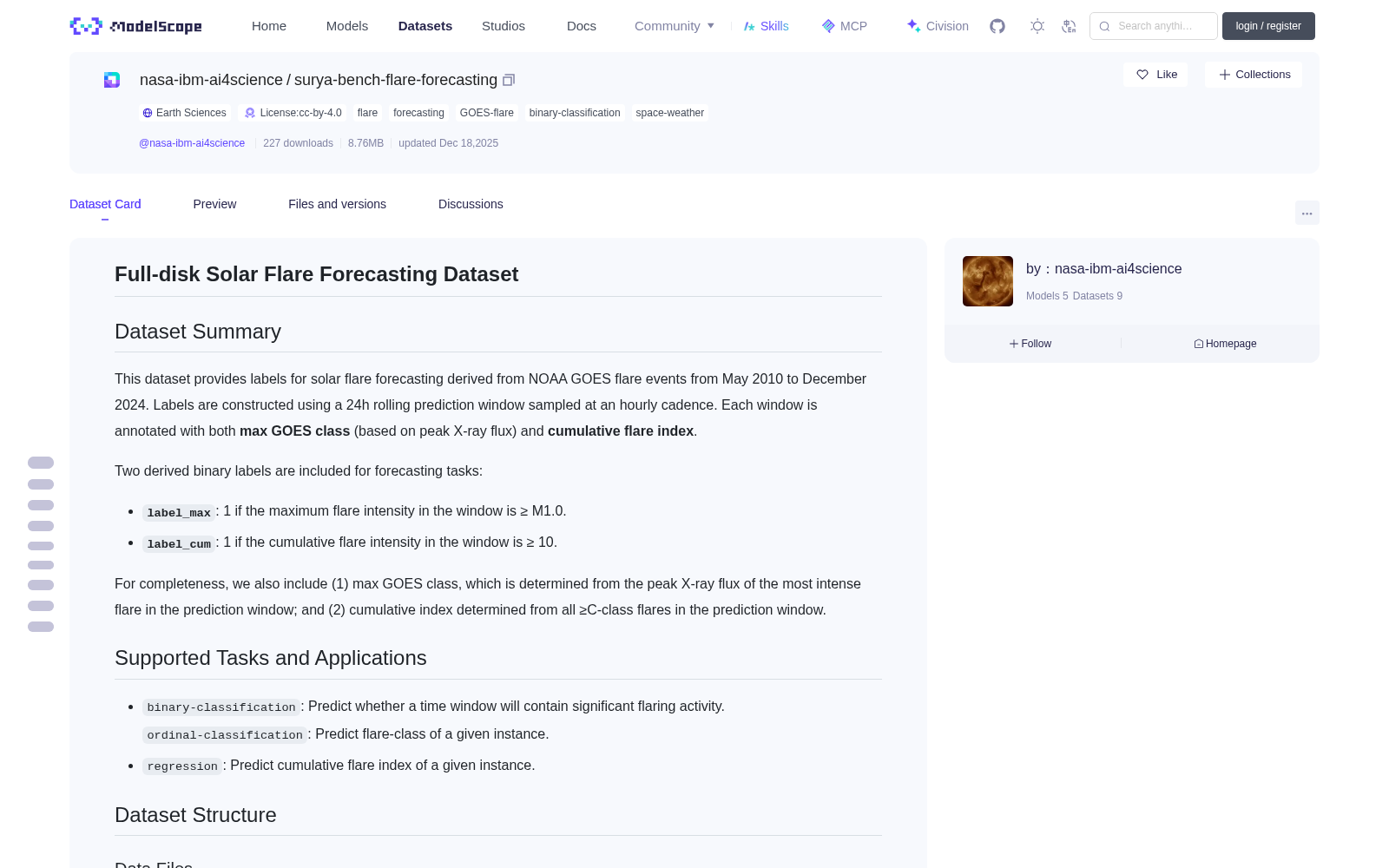Image resolution: width=1389 pixels, height=868 pixels.
Task: Click the dataset cube icon beside title
Action: (112, 80)
